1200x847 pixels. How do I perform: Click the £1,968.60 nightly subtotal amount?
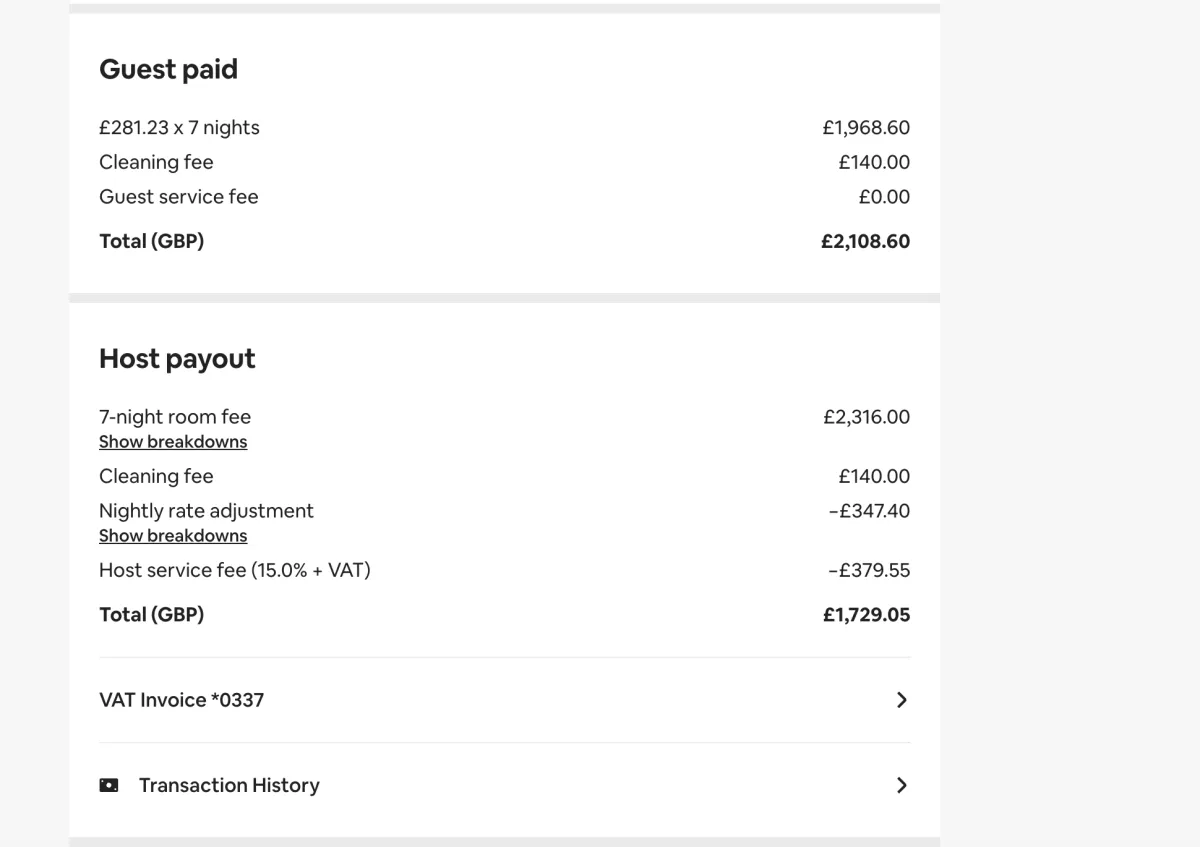tap(866, 128)
